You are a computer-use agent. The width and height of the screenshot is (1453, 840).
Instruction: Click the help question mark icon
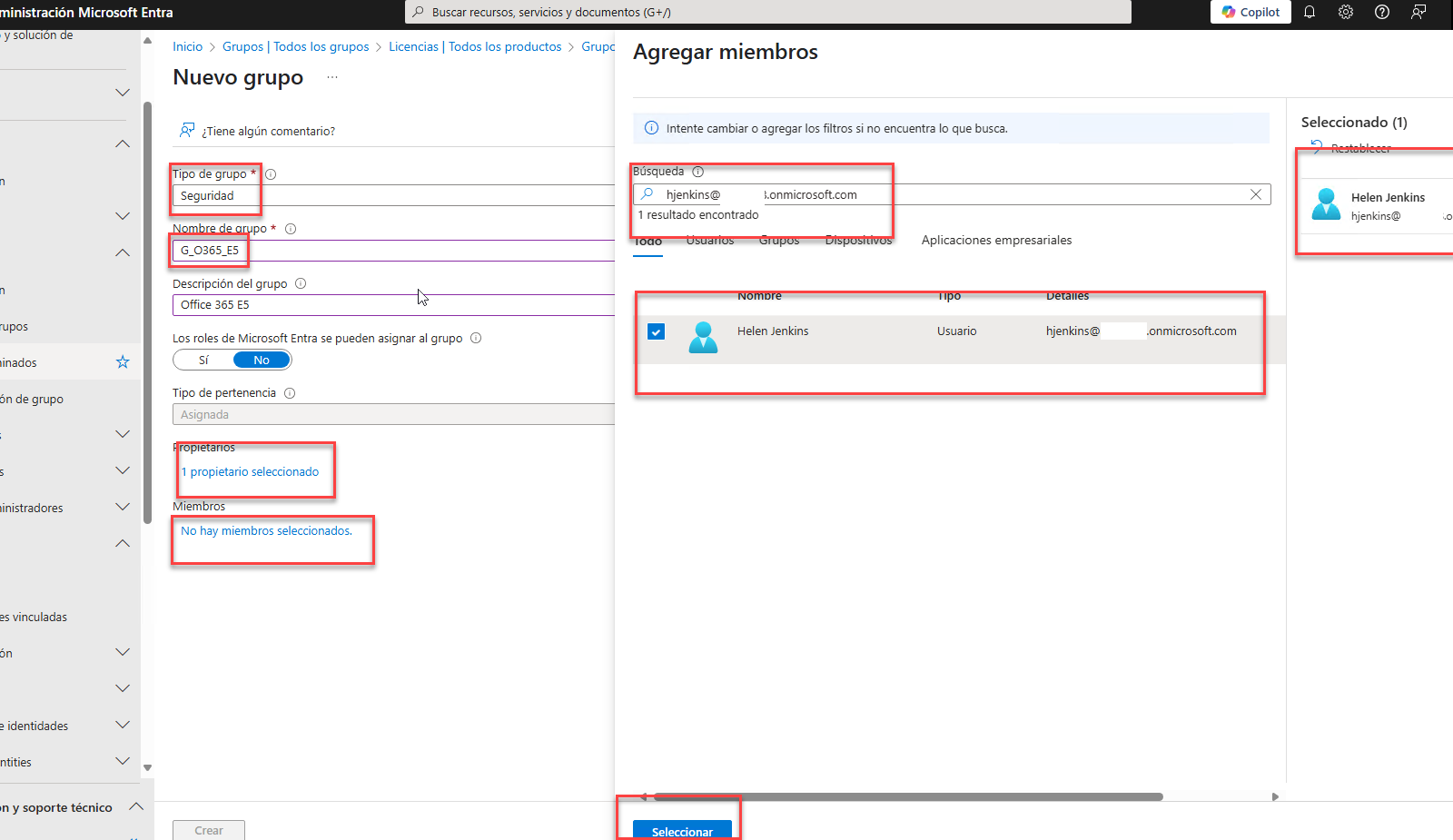point(1382,12)
